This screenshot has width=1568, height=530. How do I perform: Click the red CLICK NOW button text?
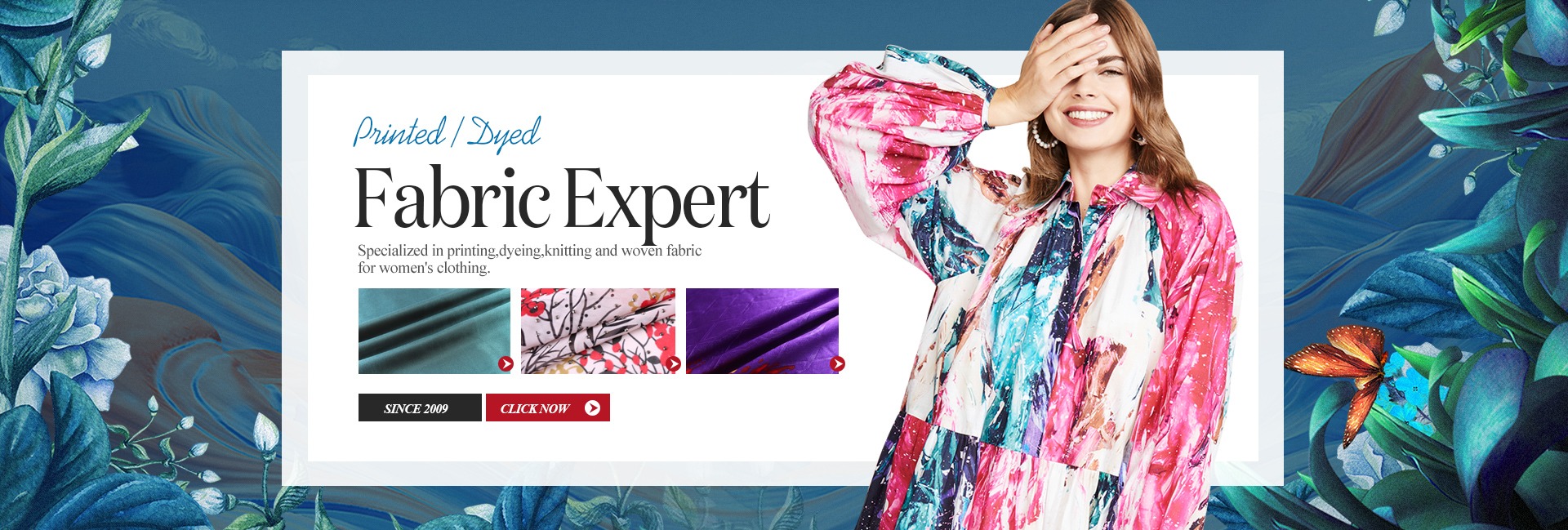point(535,408)
